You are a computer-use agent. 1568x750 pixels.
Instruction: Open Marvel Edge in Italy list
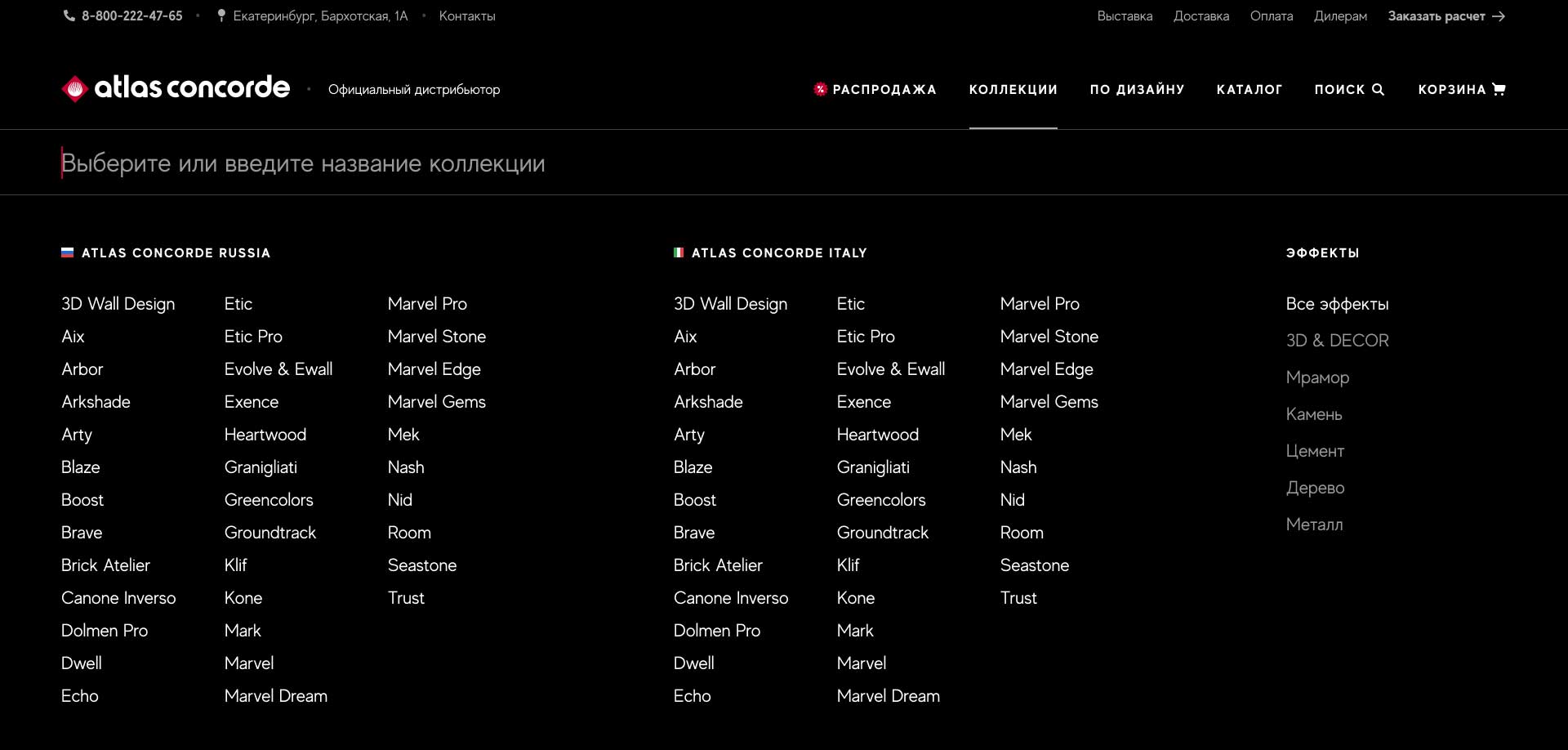click(x=1047, y=369)
